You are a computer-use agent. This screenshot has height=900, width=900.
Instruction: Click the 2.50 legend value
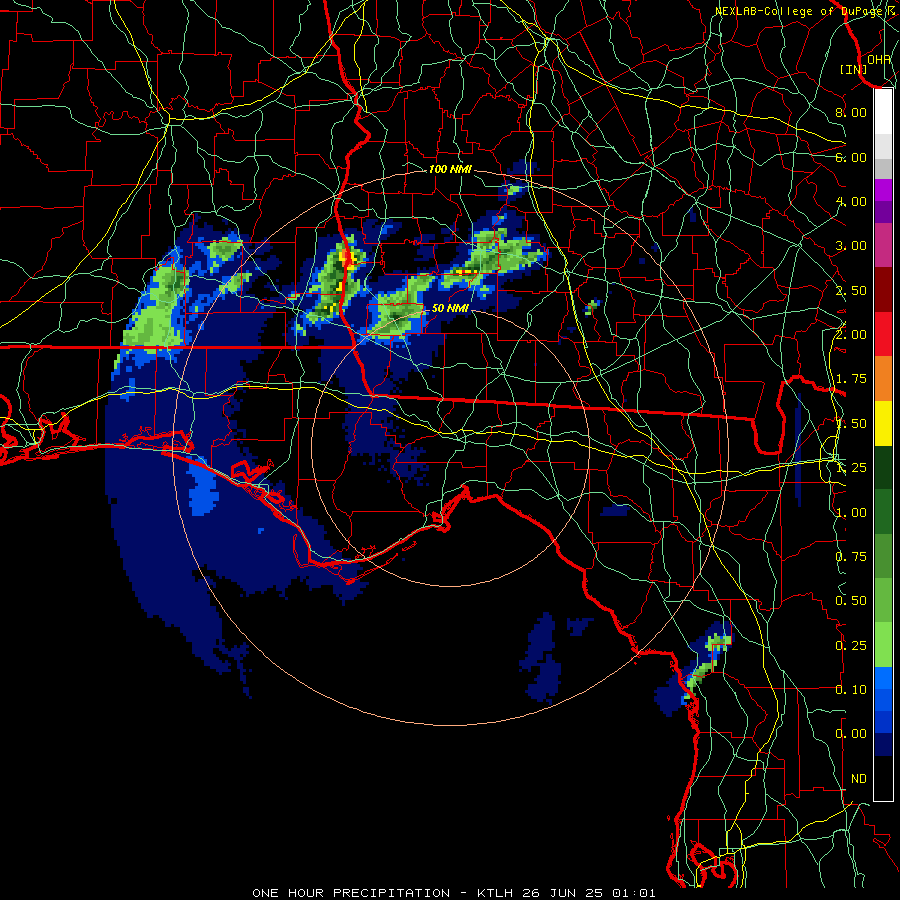pyautogui.click(x=851, y=290)
